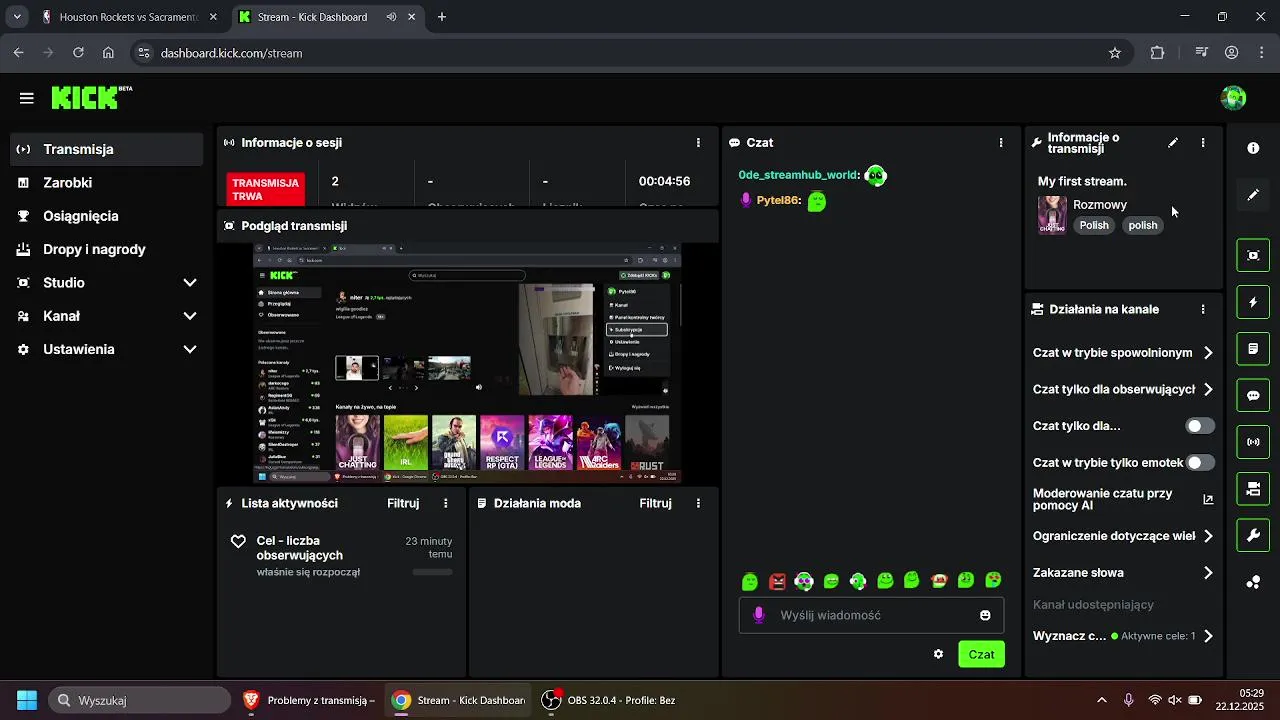
Task: Bookmark this page with star icon
Action: [x=1115, y=53]
